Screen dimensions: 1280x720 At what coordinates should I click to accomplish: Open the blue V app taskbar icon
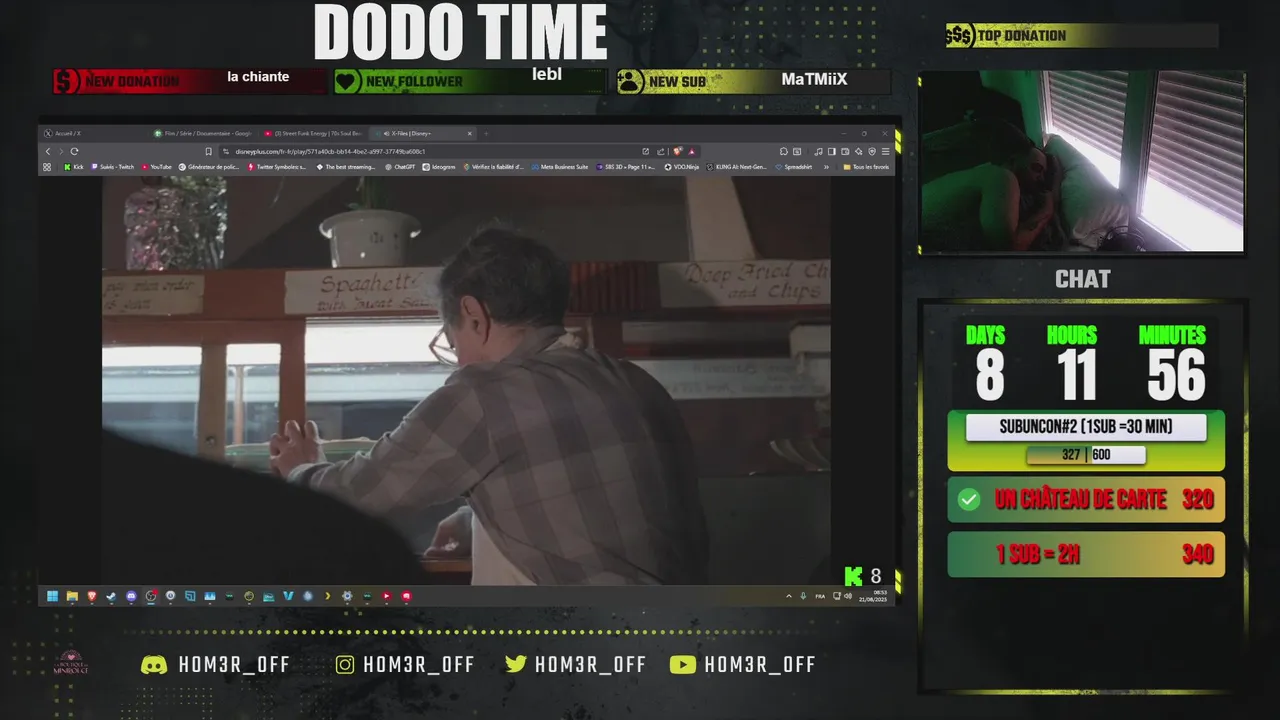[x=288, y=596]
